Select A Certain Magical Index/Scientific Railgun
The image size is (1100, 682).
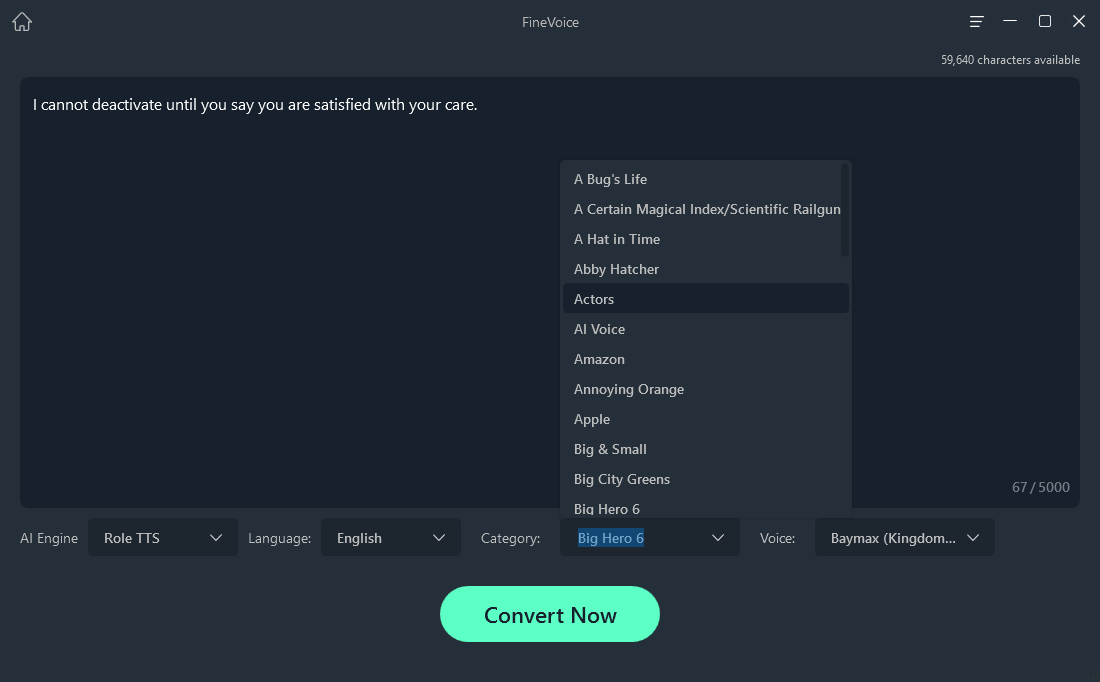[x=707, y=208]
